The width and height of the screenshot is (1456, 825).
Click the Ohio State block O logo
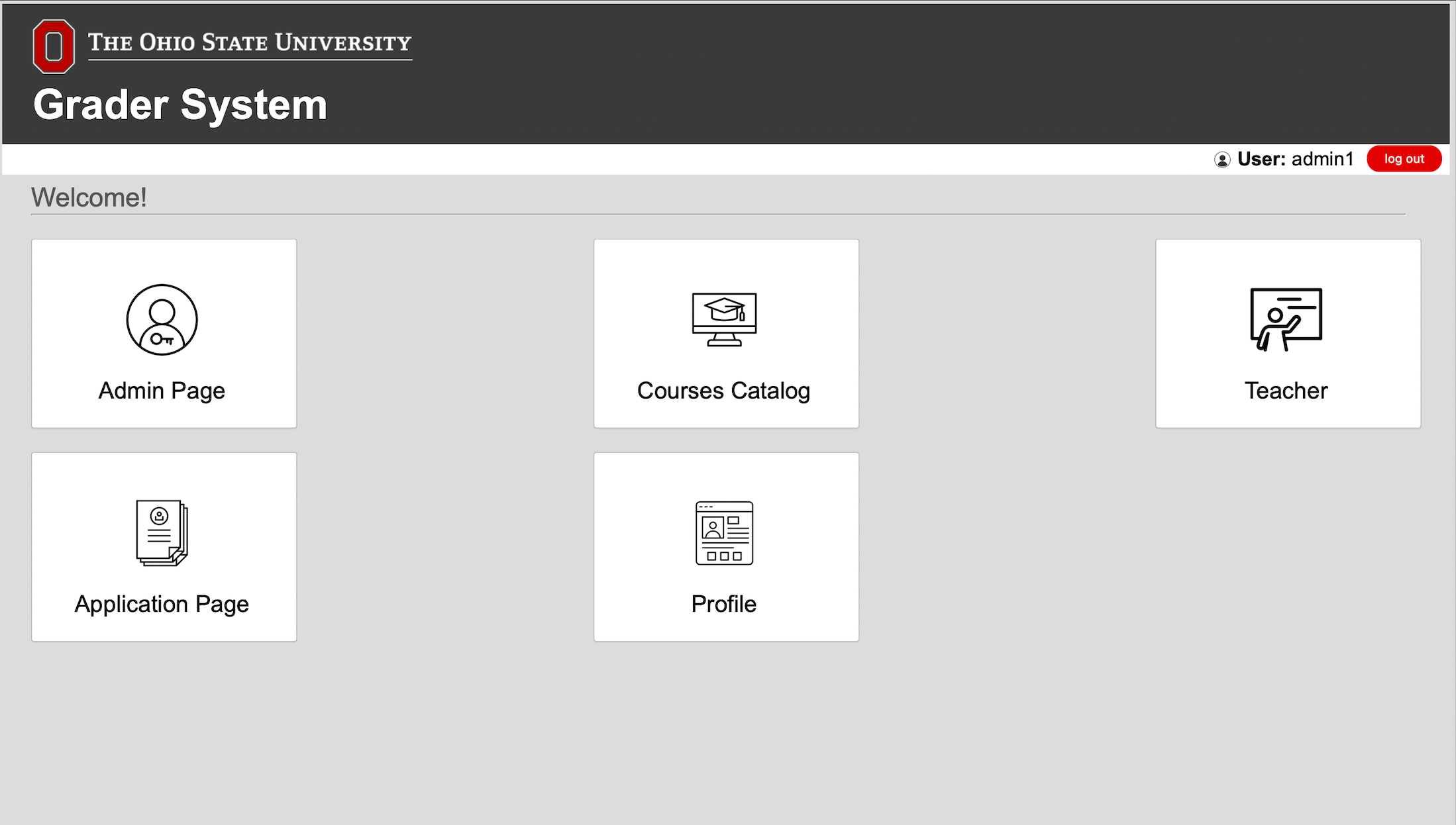coord(54,46)
